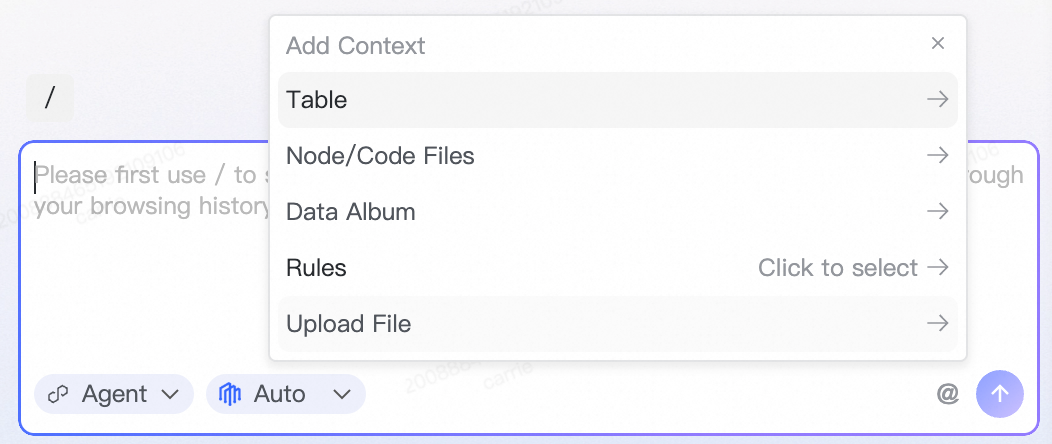Choose Node/Code Files context option
This screenshot has width=1052, height=444.
click(x=380, y=156)
